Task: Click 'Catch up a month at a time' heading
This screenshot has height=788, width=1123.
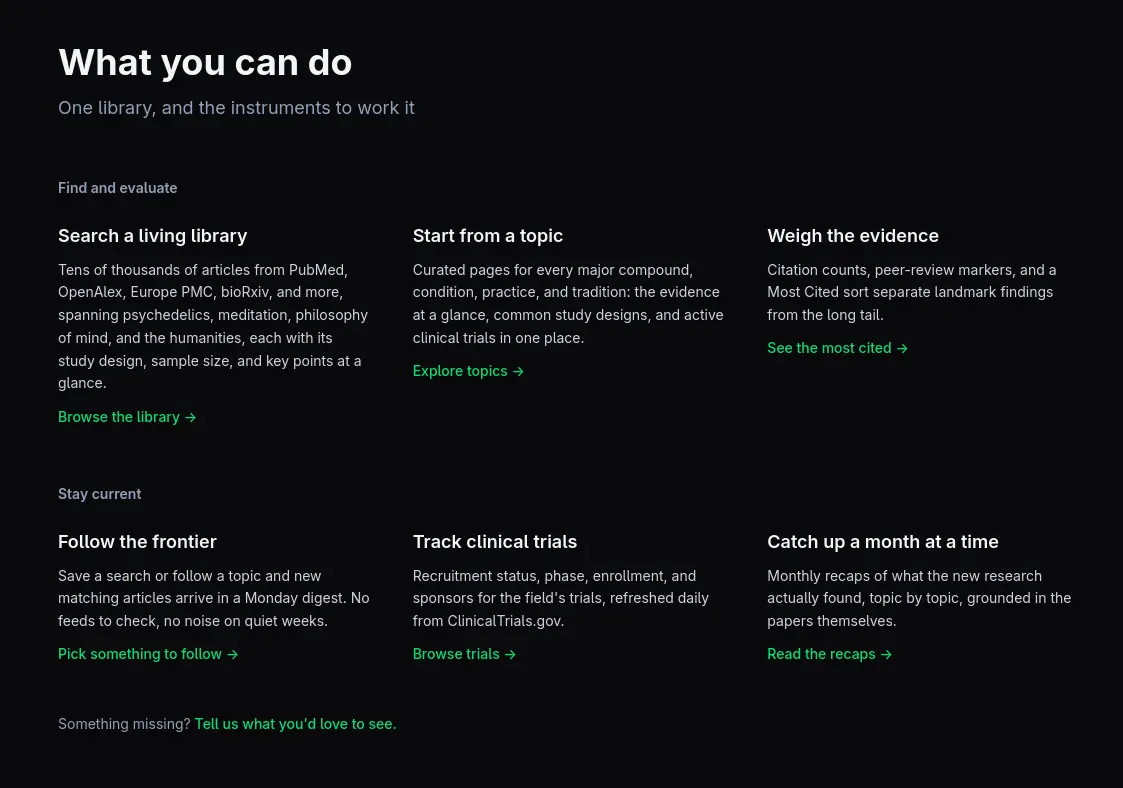Action: click(883, 542)
